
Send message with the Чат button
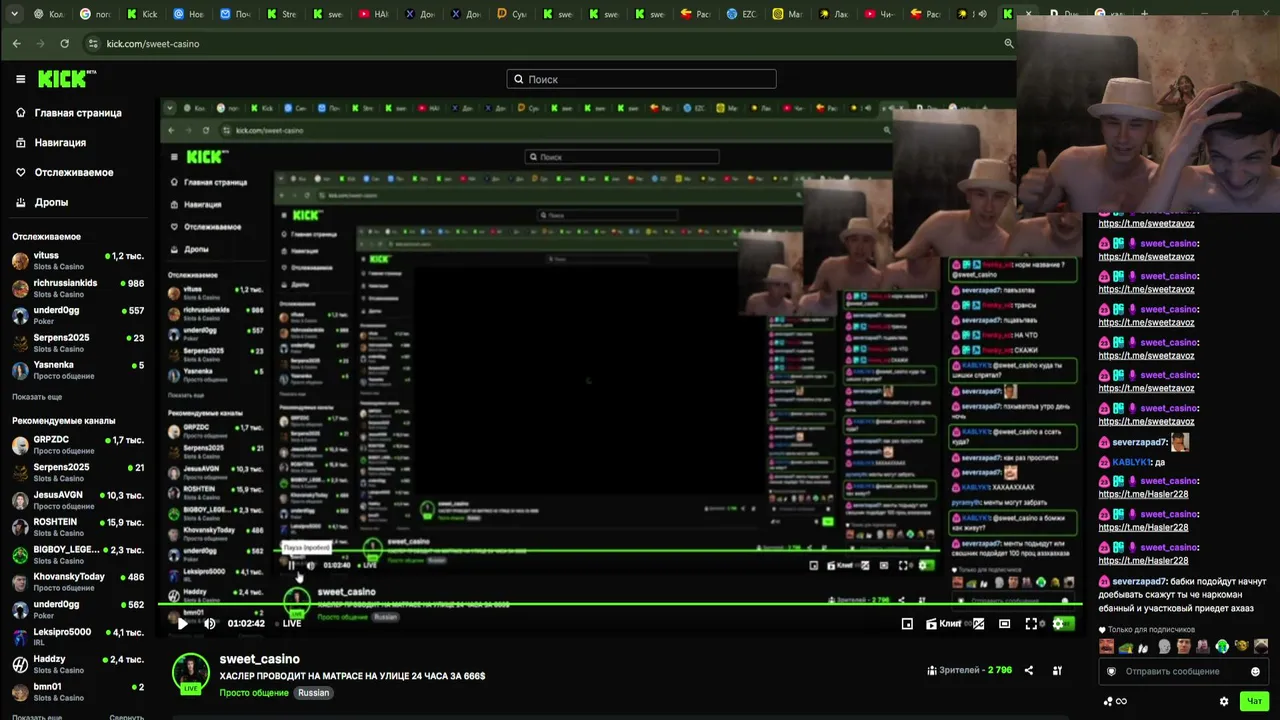(x=1254, y=701)
